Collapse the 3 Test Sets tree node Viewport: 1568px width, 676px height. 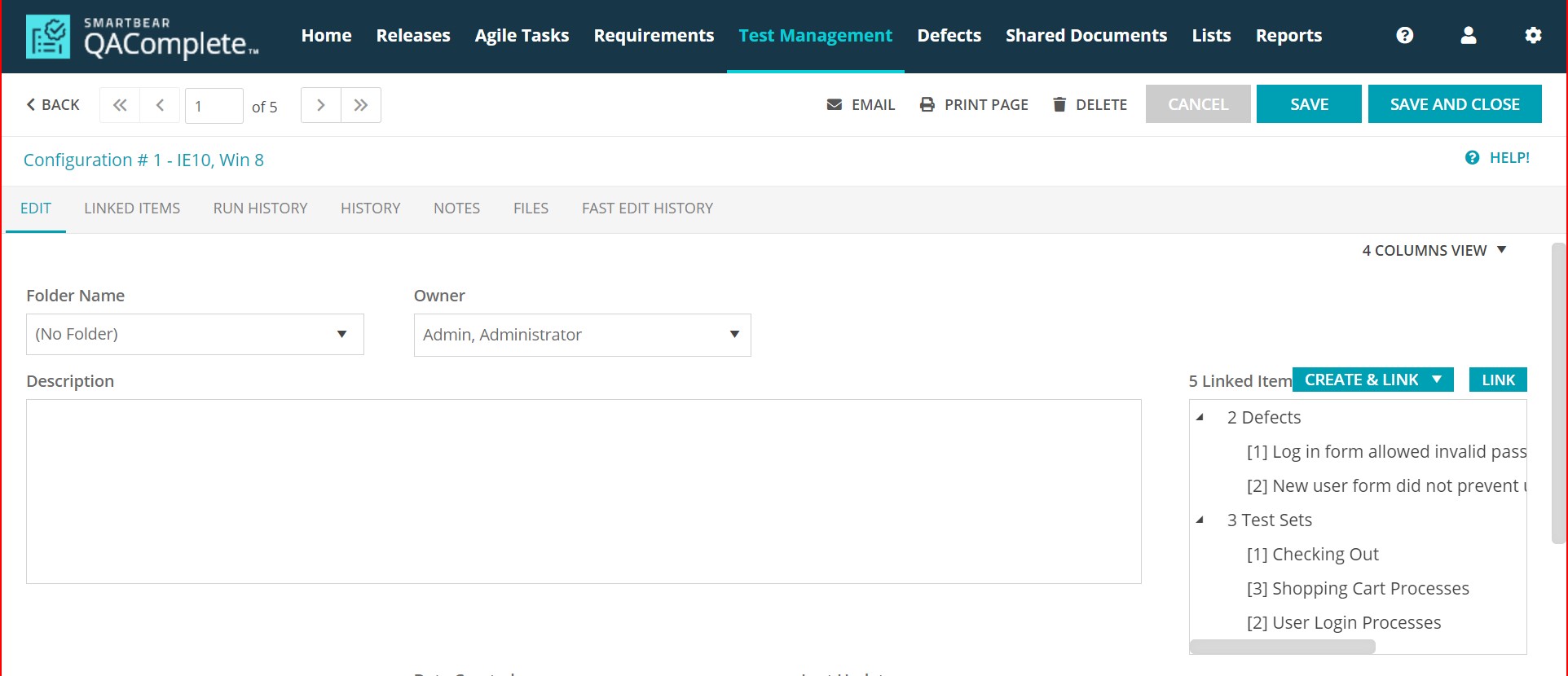[1200, 520]
